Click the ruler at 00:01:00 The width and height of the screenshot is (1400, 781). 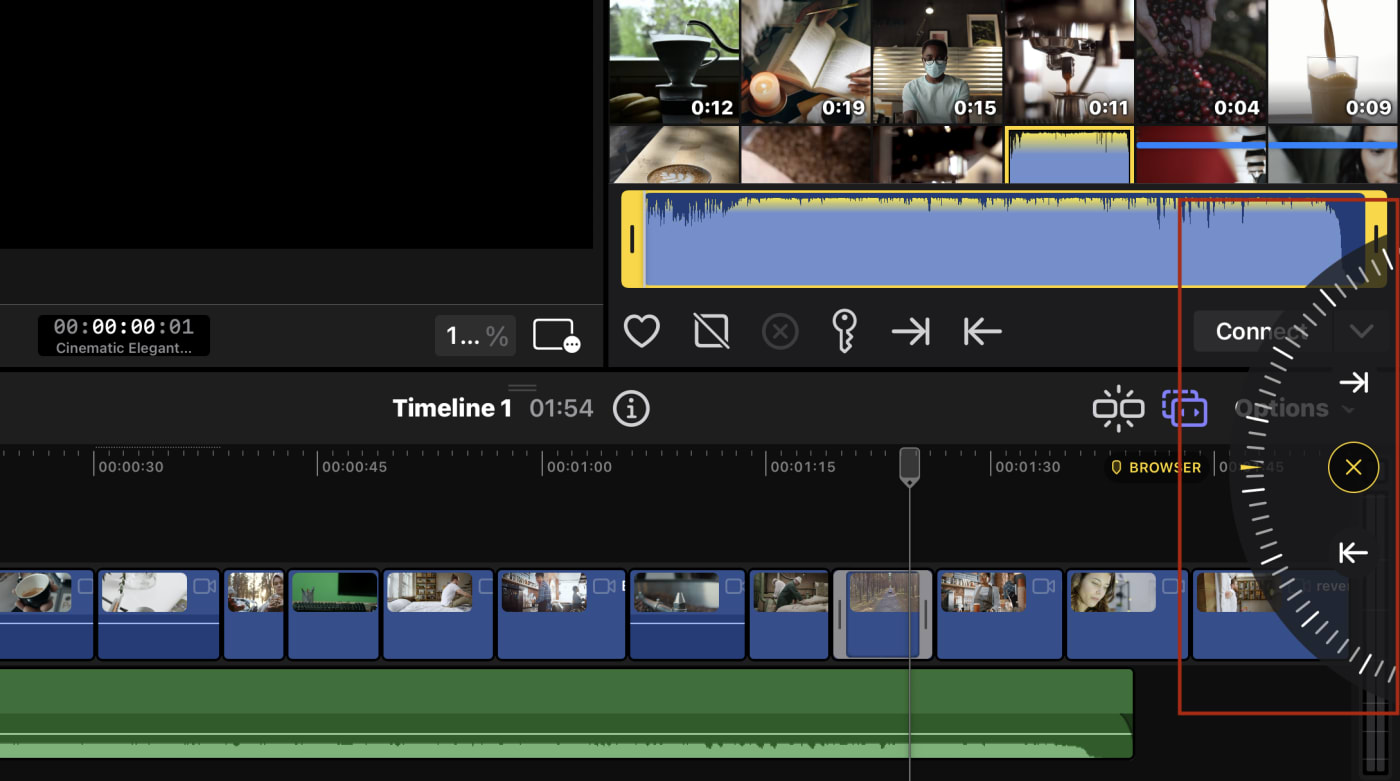click(579, 467)
